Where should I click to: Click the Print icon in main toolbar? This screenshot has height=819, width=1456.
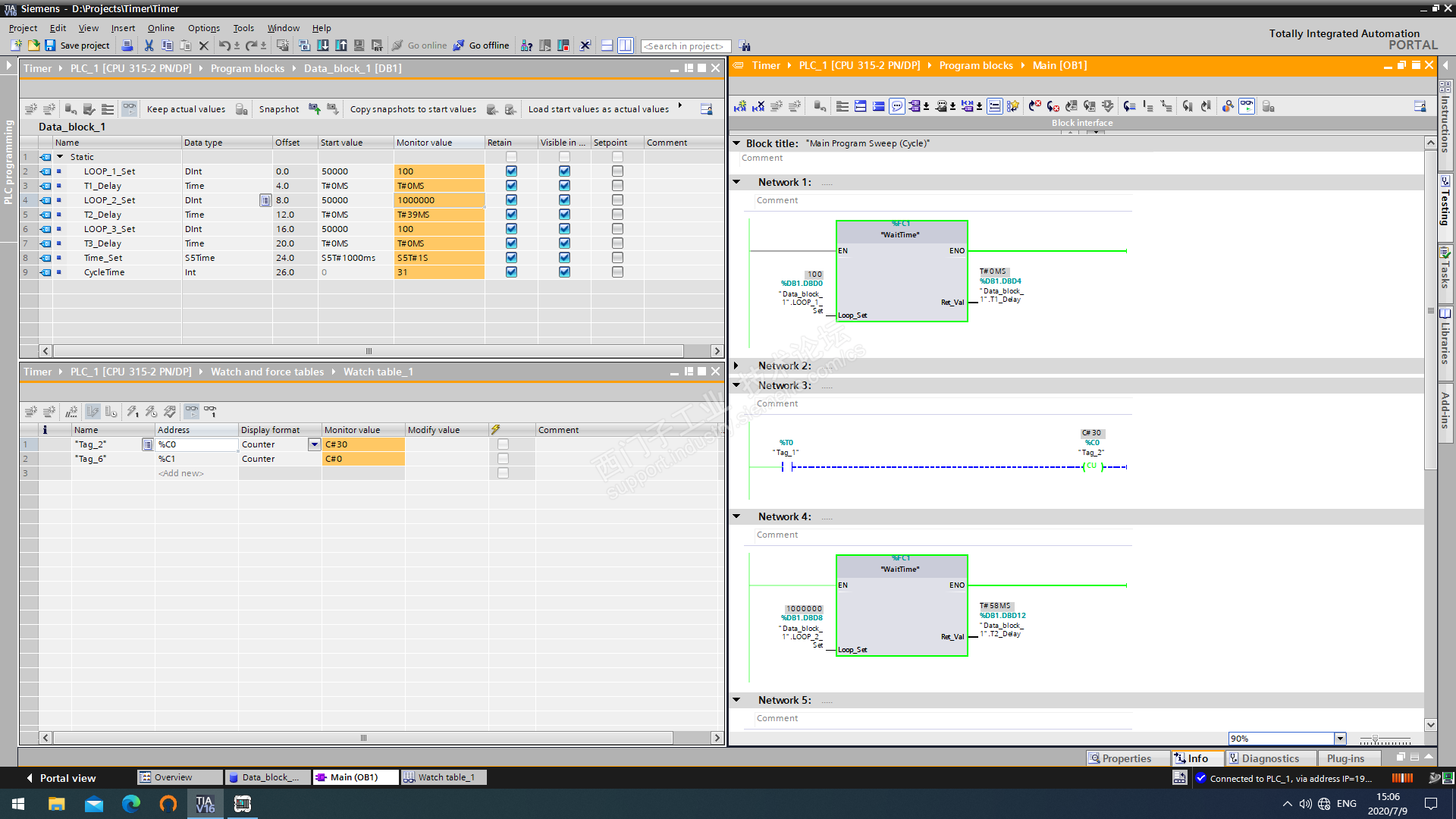[x=127, y=45]
